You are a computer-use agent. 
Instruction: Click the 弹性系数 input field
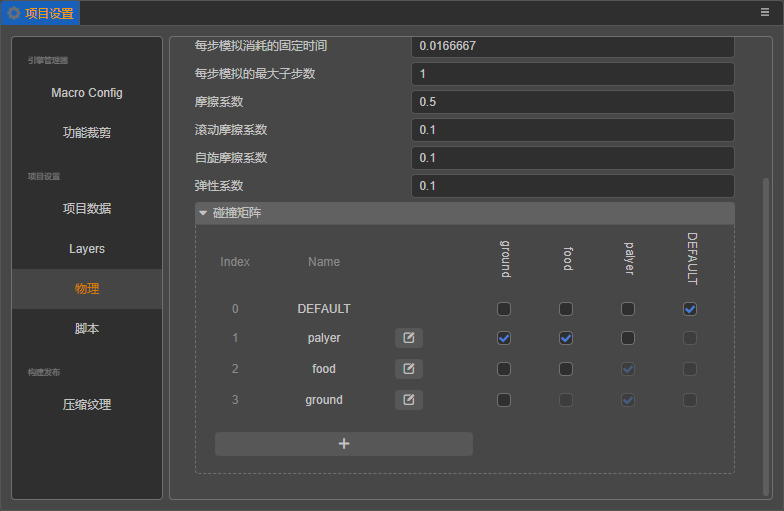pyautogui.click(x=572, y=186)
